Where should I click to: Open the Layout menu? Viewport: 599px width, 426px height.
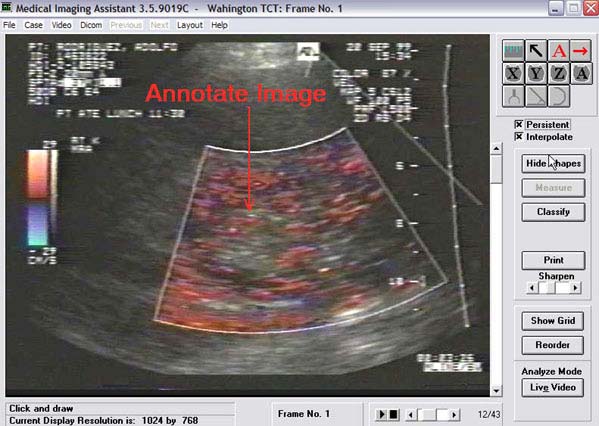(x=189, y=25)
